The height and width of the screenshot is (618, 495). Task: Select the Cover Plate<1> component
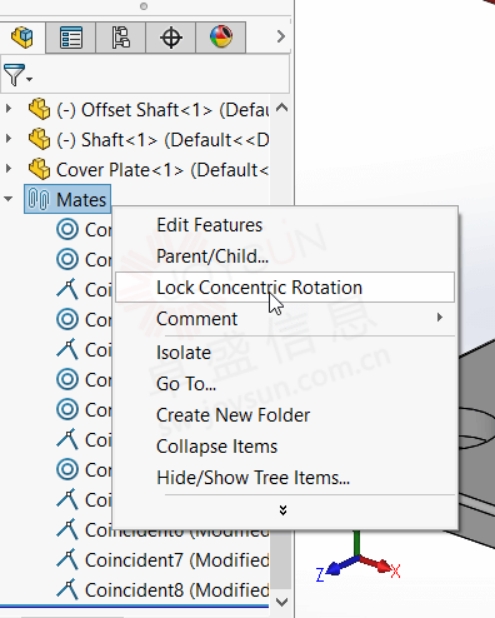pos(149,170)
